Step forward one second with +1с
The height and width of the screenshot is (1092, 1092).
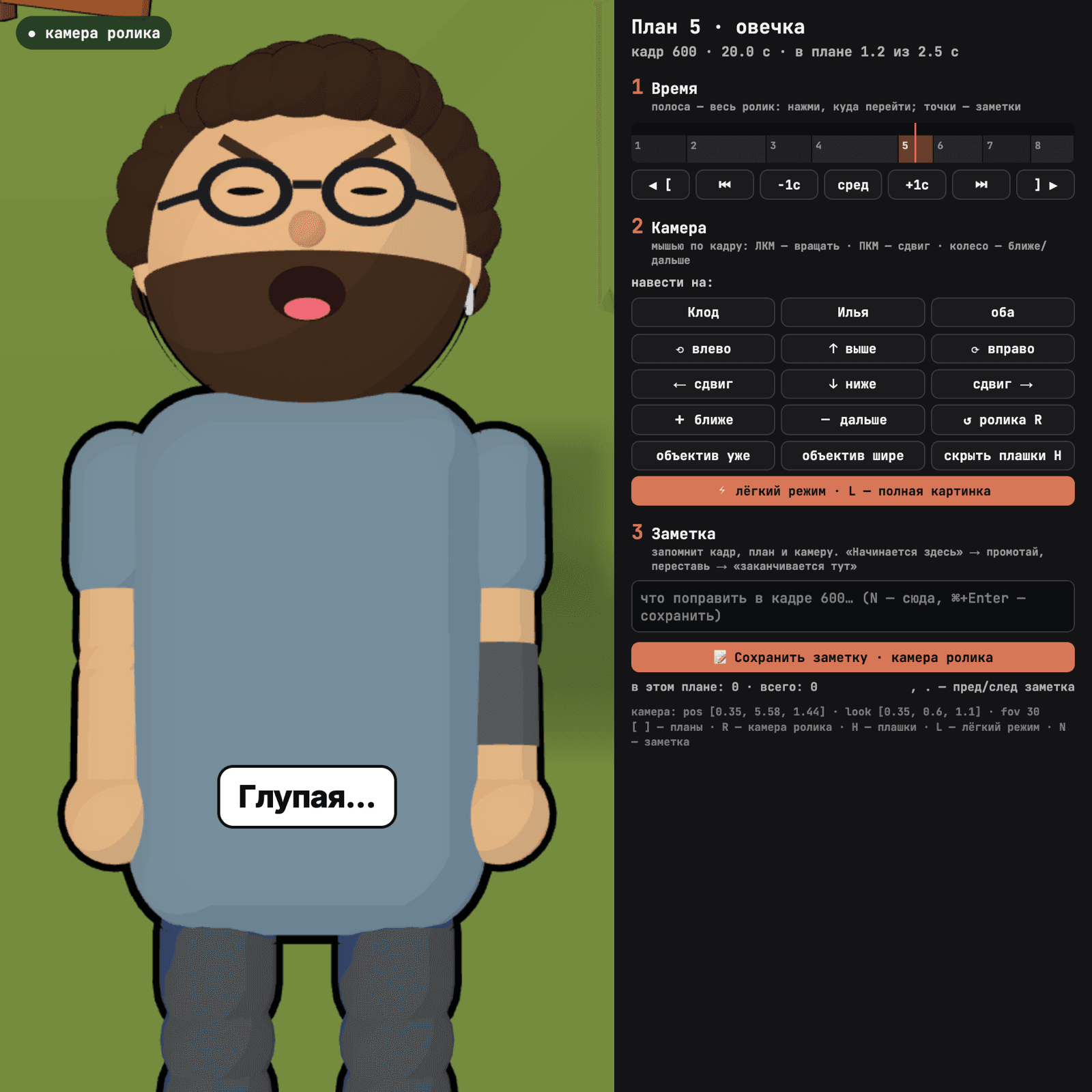(917, 185)
